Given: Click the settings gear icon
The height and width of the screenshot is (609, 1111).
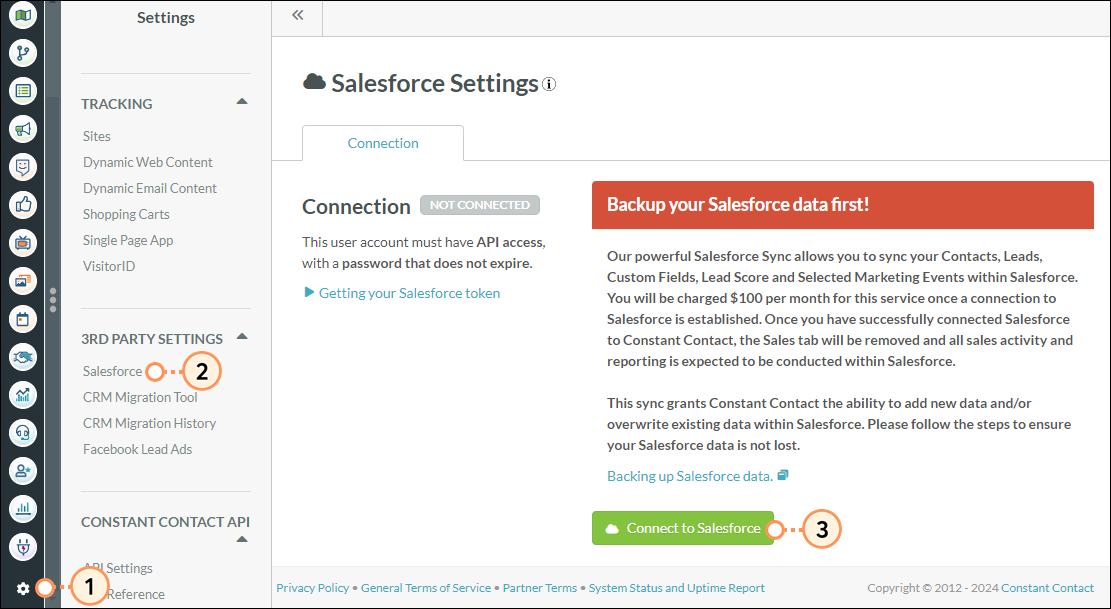Looking at the screenshot, I should click(x=23, y=588).
